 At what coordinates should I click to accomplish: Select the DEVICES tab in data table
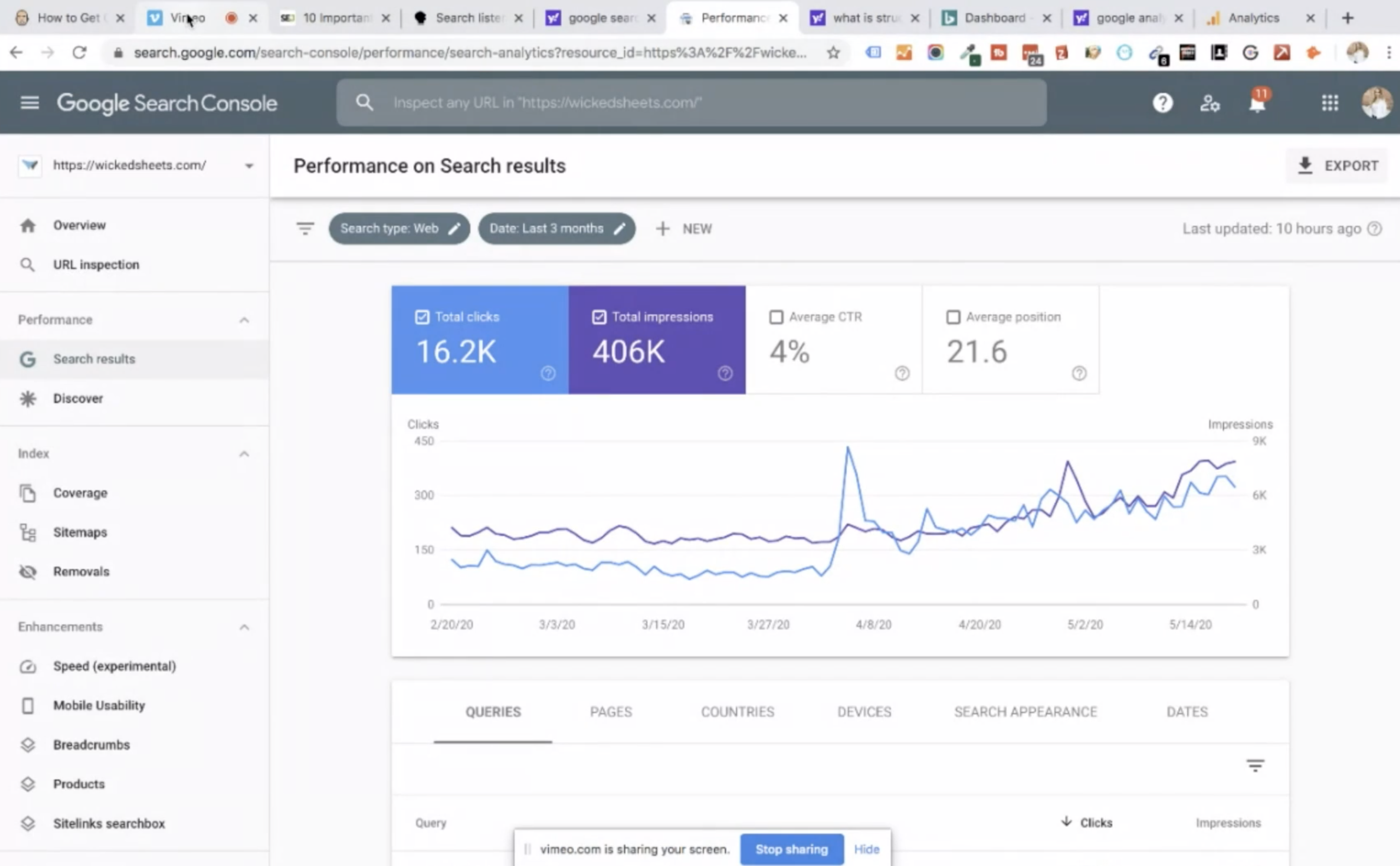pyautogui.click(x=864, y=711)
